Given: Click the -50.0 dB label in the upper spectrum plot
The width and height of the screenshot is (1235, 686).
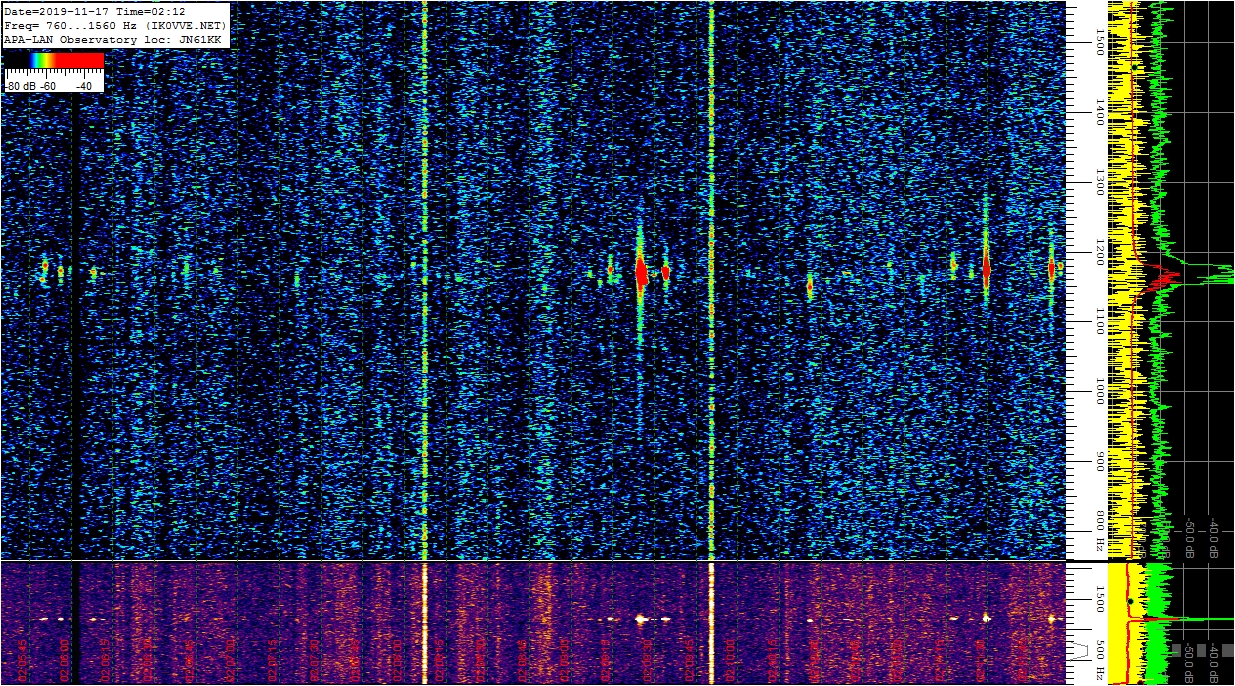Looking at the screenshot, I should [x=1190, y=537].
